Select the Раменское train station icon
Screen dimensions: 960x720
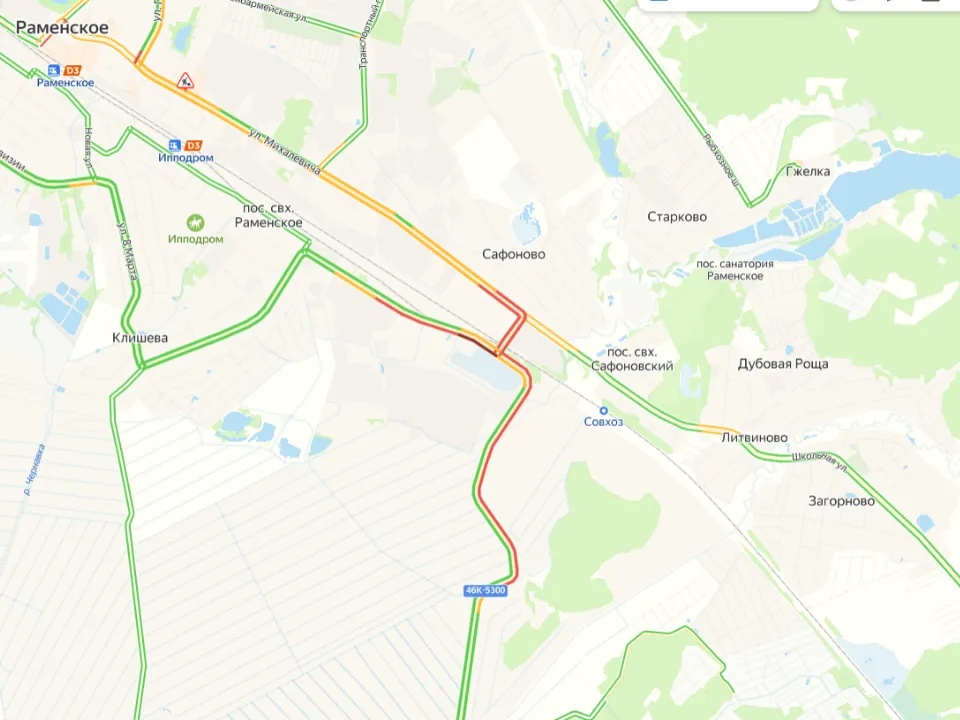pyautogui.click(x=54, y=70)
